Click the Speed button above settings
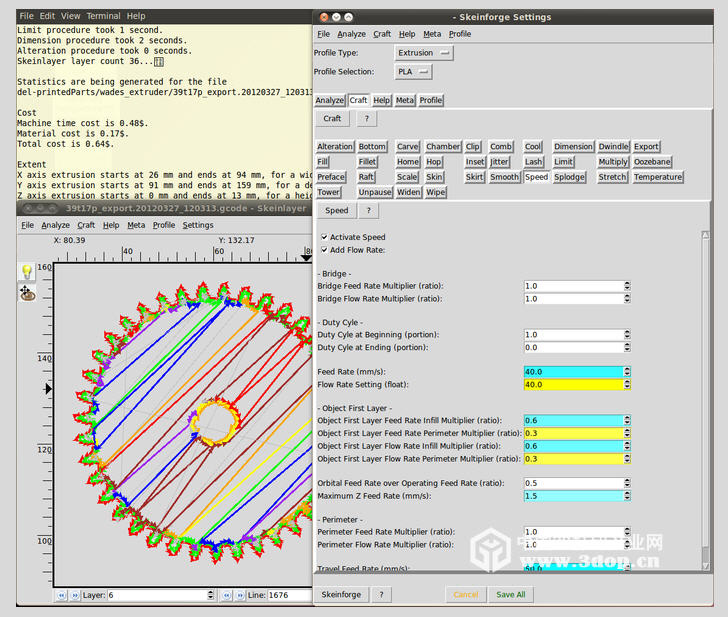Screen dimensions: 728x617 click(337, 210)
